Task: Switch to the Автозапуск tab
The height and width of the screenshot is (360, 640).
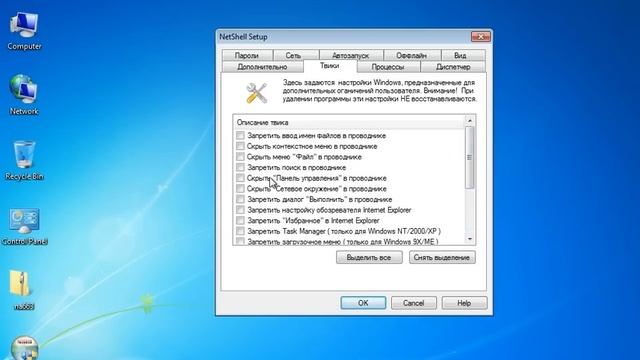Action: pos(351,55)
